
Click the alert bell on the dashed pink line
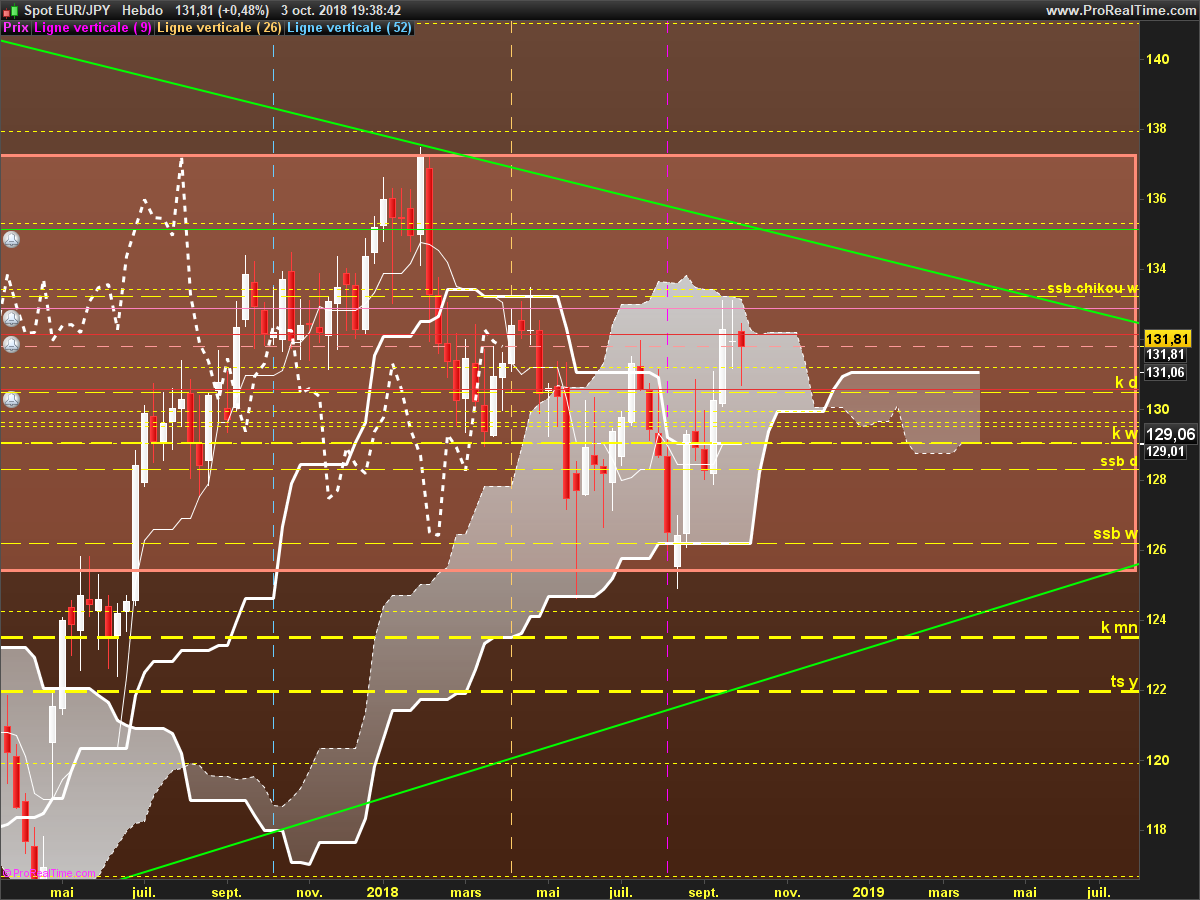(11, 345)
